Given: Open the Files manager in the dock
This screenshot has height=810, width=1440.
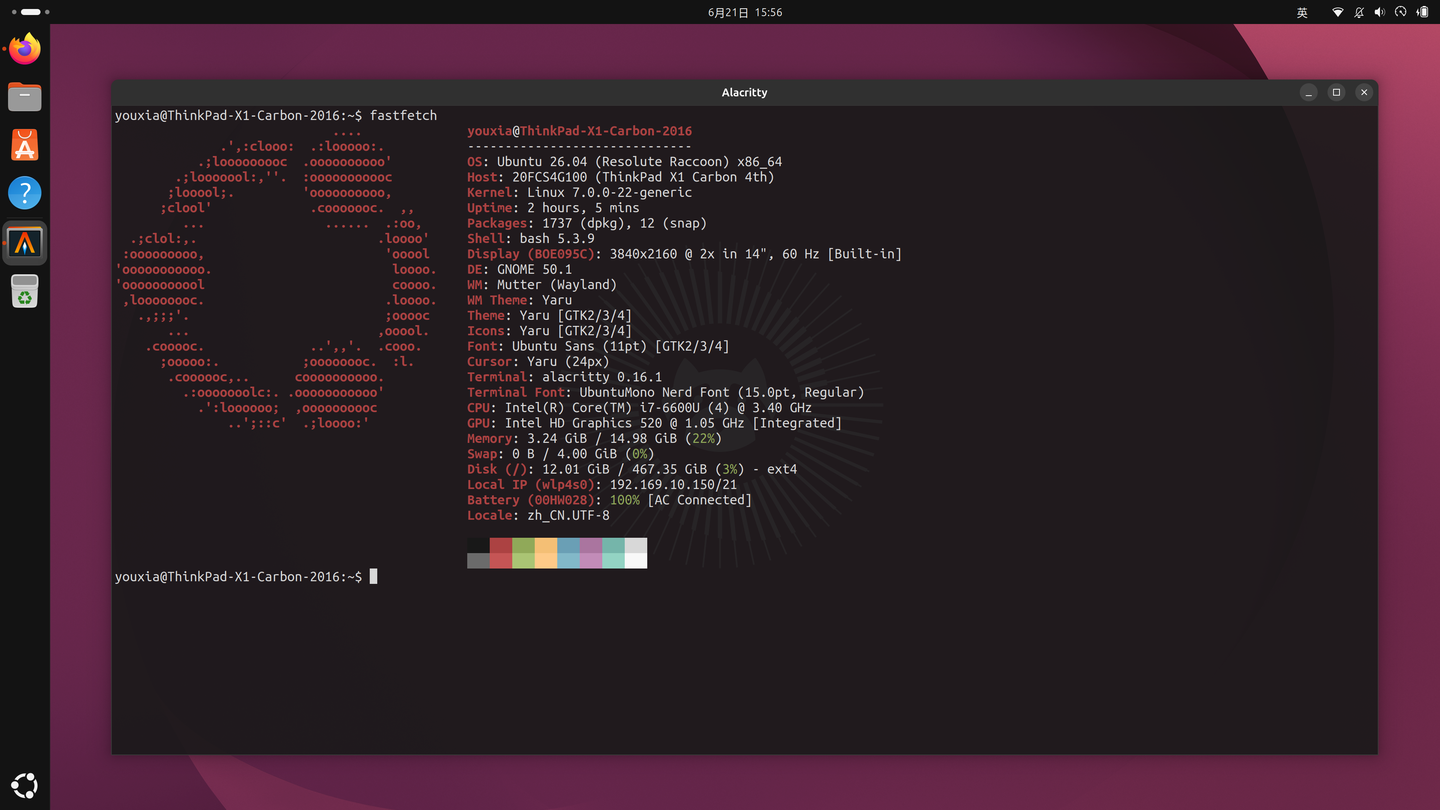Looking at the screenshot, I should tap(25, 96).
